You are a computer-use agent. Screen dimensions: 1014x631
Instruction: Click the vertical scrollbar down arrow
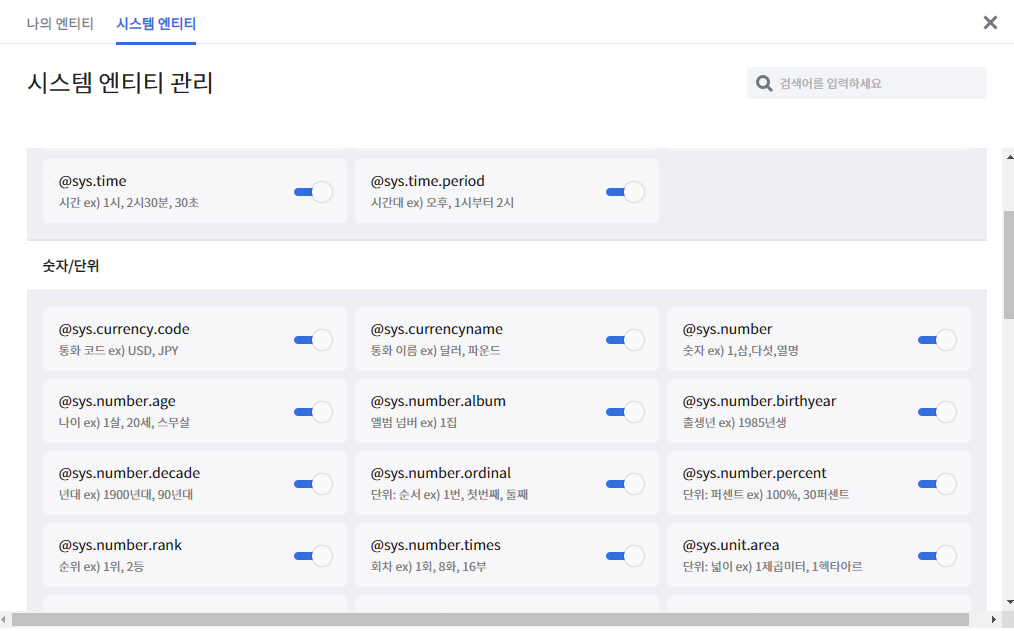1009,602
